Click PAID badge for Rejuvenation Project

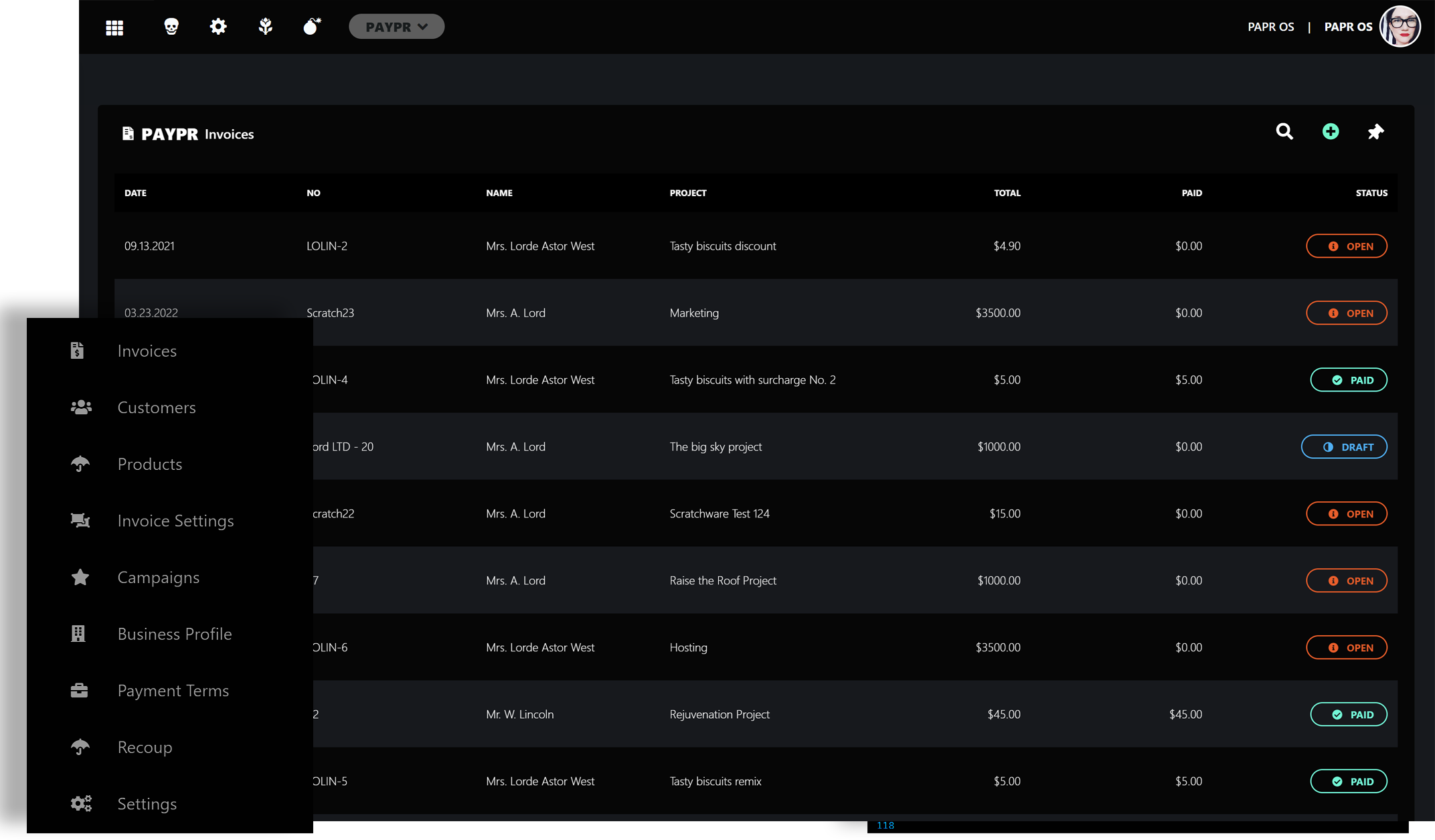pyautogui.click(x=1348, y=715)
